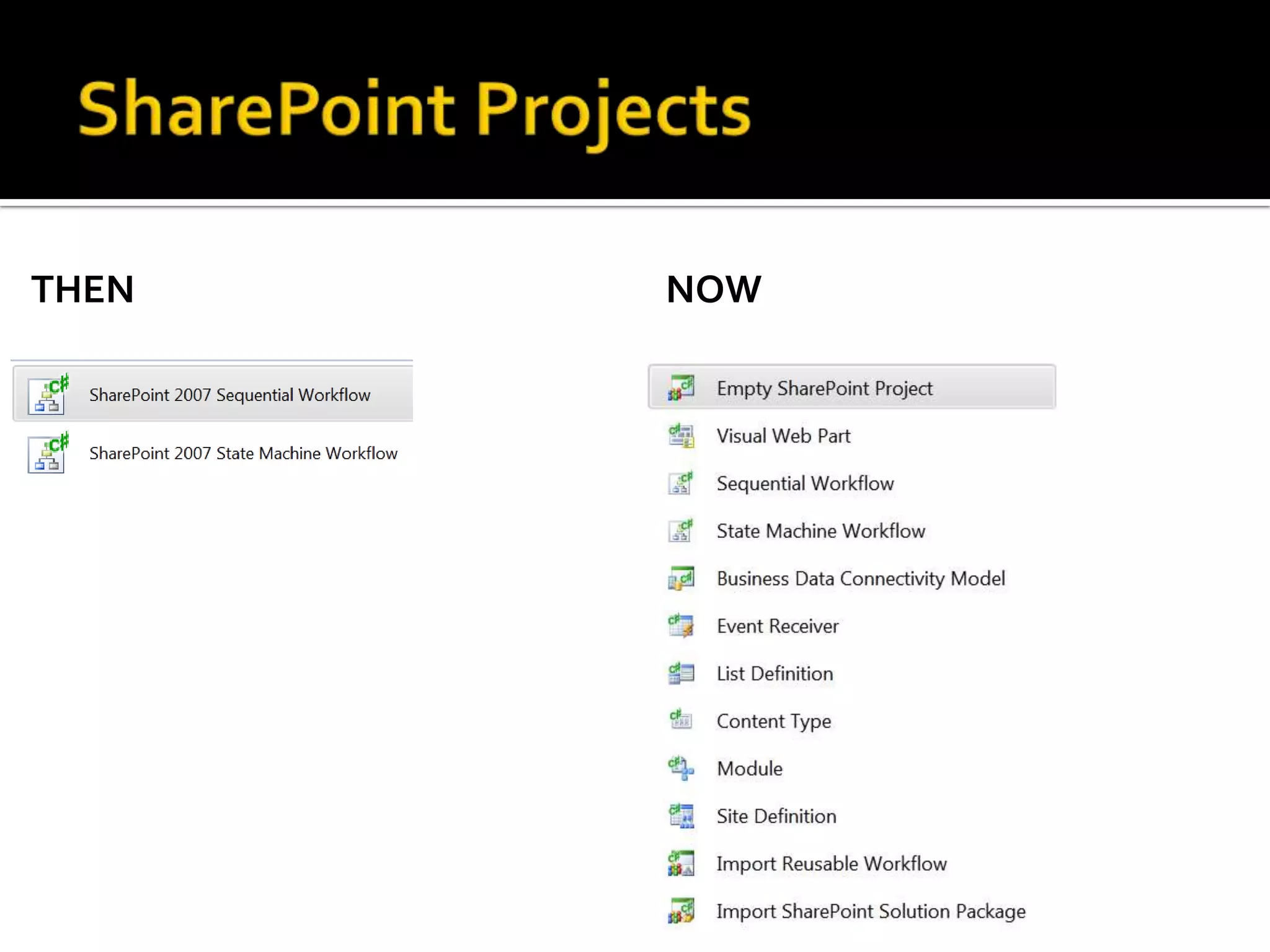Click the Empty SharePoint Project icon
Image resolution: width=1270 pixels, height=952 pixels.
click(681, 388)
